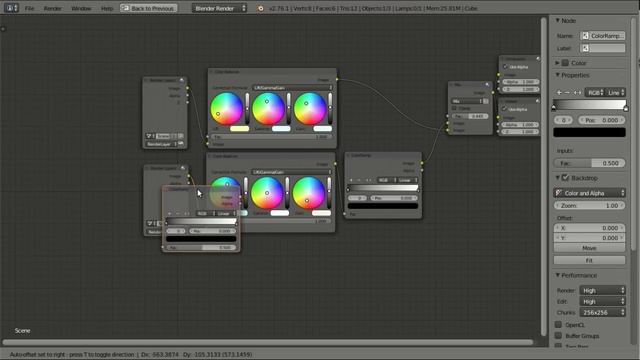Image resolution: width=640 pixels, height=360 pixels.
Task: Click the Fac input socket on the Mix node
Action: click(448, 116)
